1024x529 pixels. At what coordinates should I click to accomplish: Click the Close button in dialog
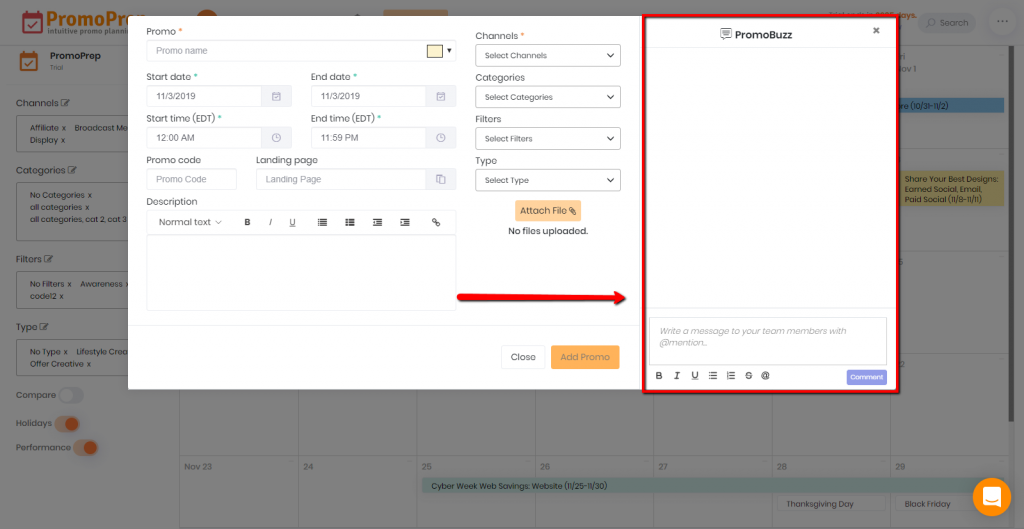click(523, 357)
